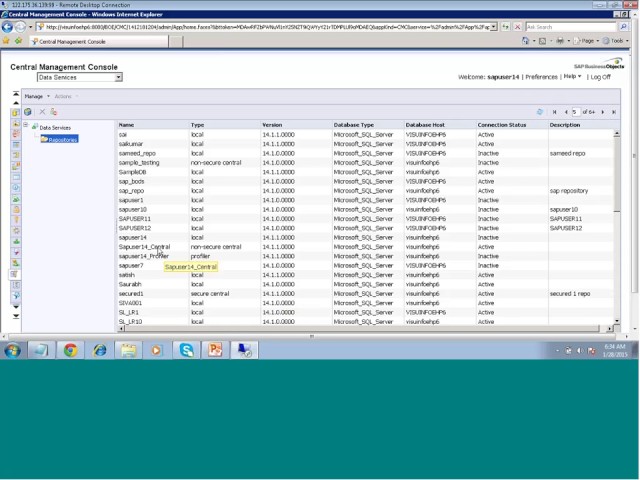Go to next page of repository list
The height and width of the screenshot is (480, 640).
[x=602, y=112]
